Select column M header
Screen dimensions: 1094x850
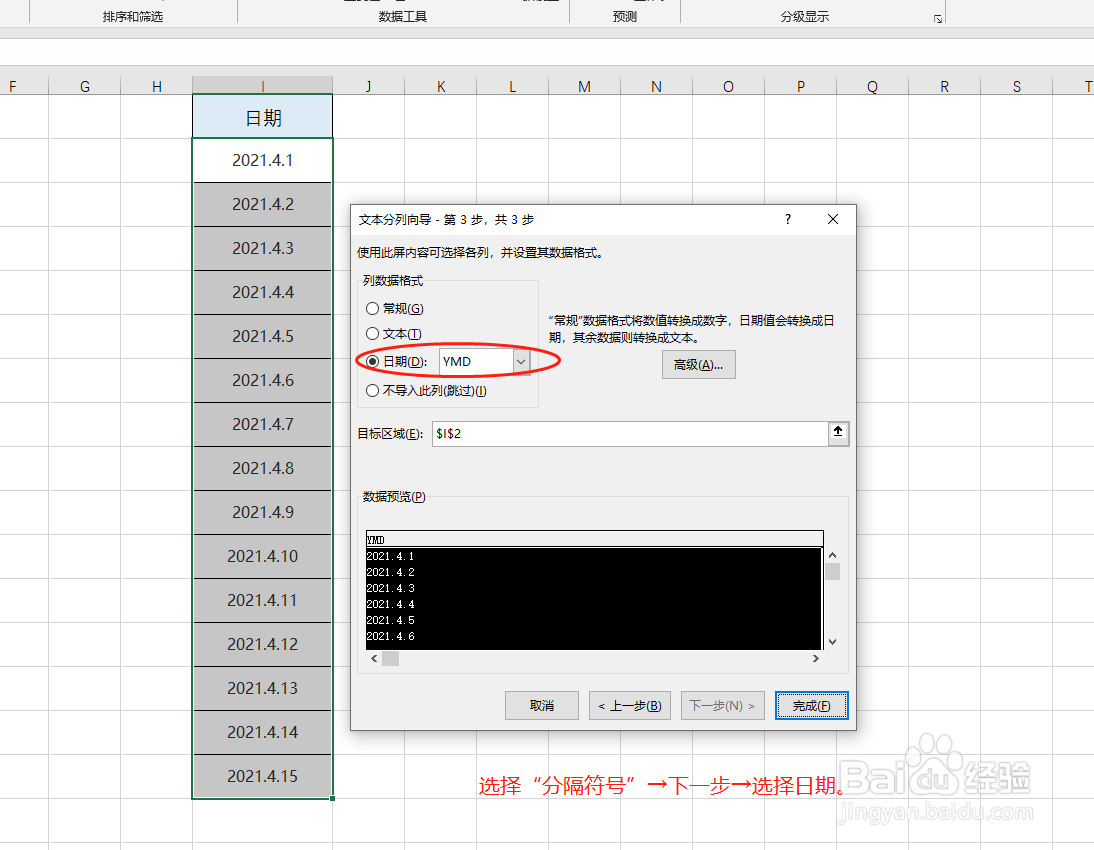tap(585, 86)
